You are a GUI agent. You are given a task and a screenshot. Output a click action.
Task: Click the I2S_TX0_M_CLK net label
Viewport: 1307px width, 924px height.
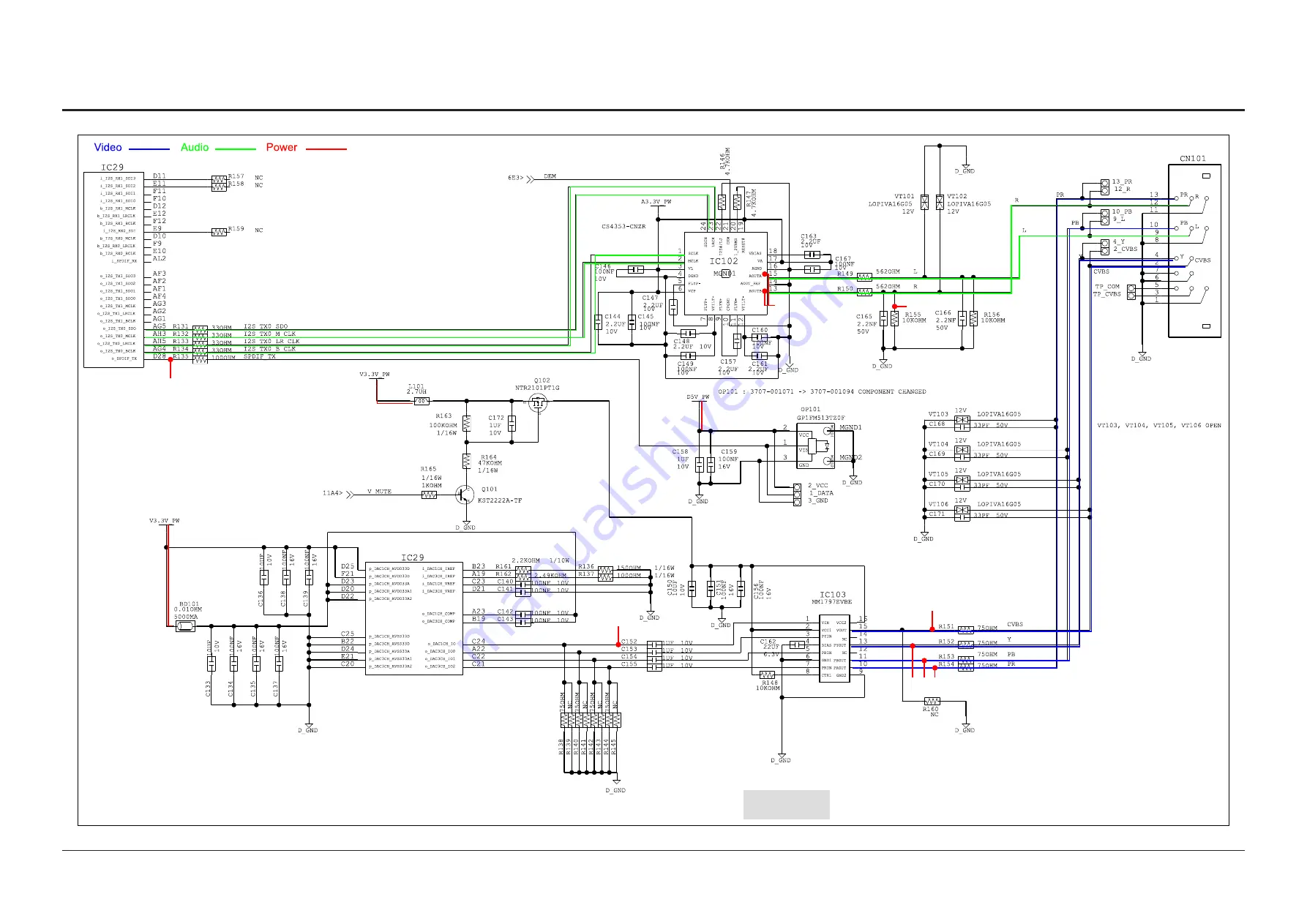(x=270, y=334)
